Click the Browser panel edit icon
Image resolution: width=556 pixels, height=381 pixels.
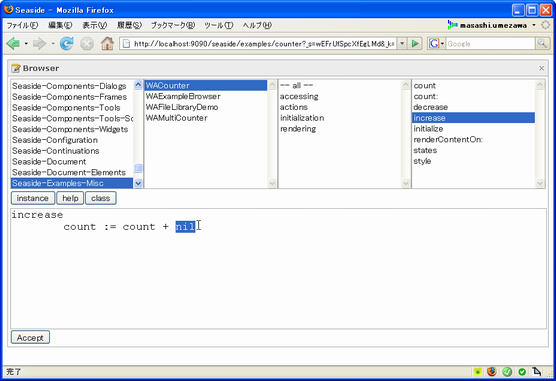pos(16,68)
